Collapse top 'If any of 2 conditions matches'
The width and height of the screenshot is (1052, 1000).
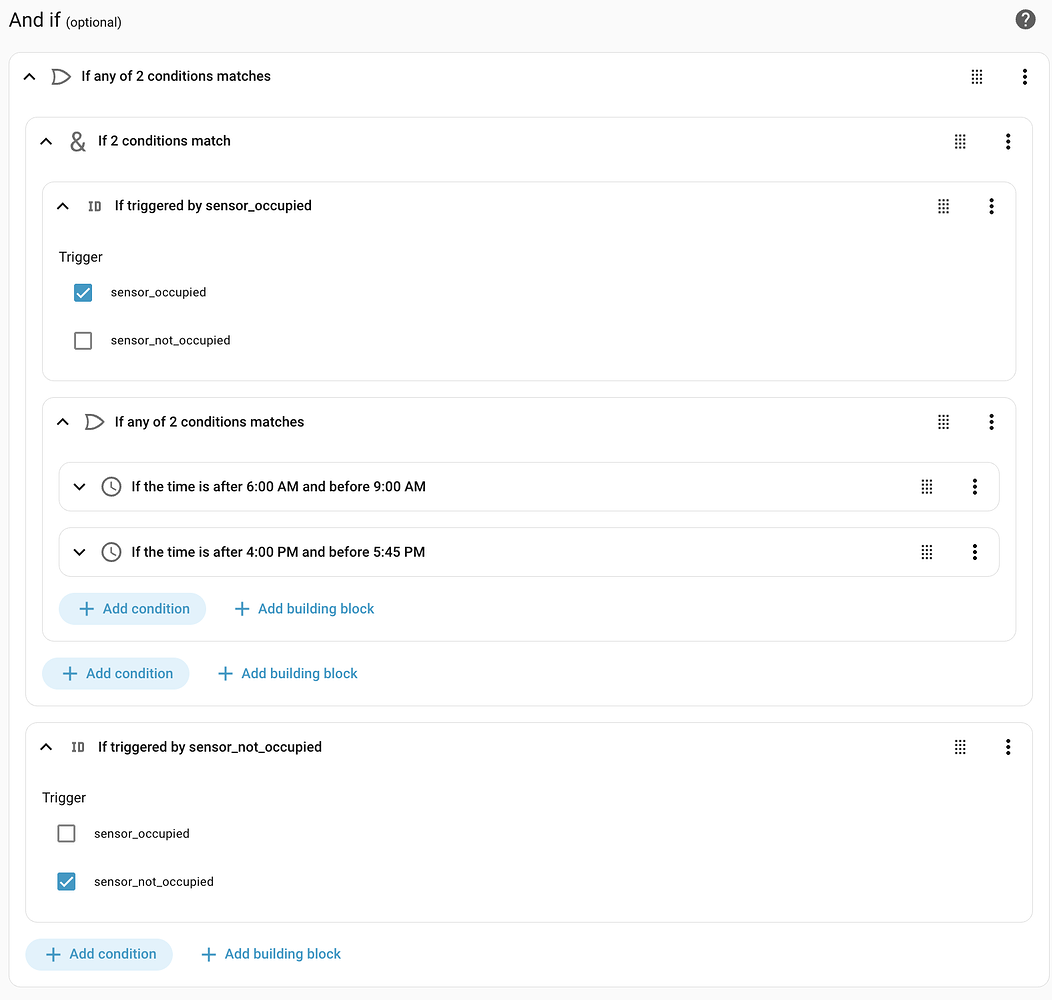point(30,77)
